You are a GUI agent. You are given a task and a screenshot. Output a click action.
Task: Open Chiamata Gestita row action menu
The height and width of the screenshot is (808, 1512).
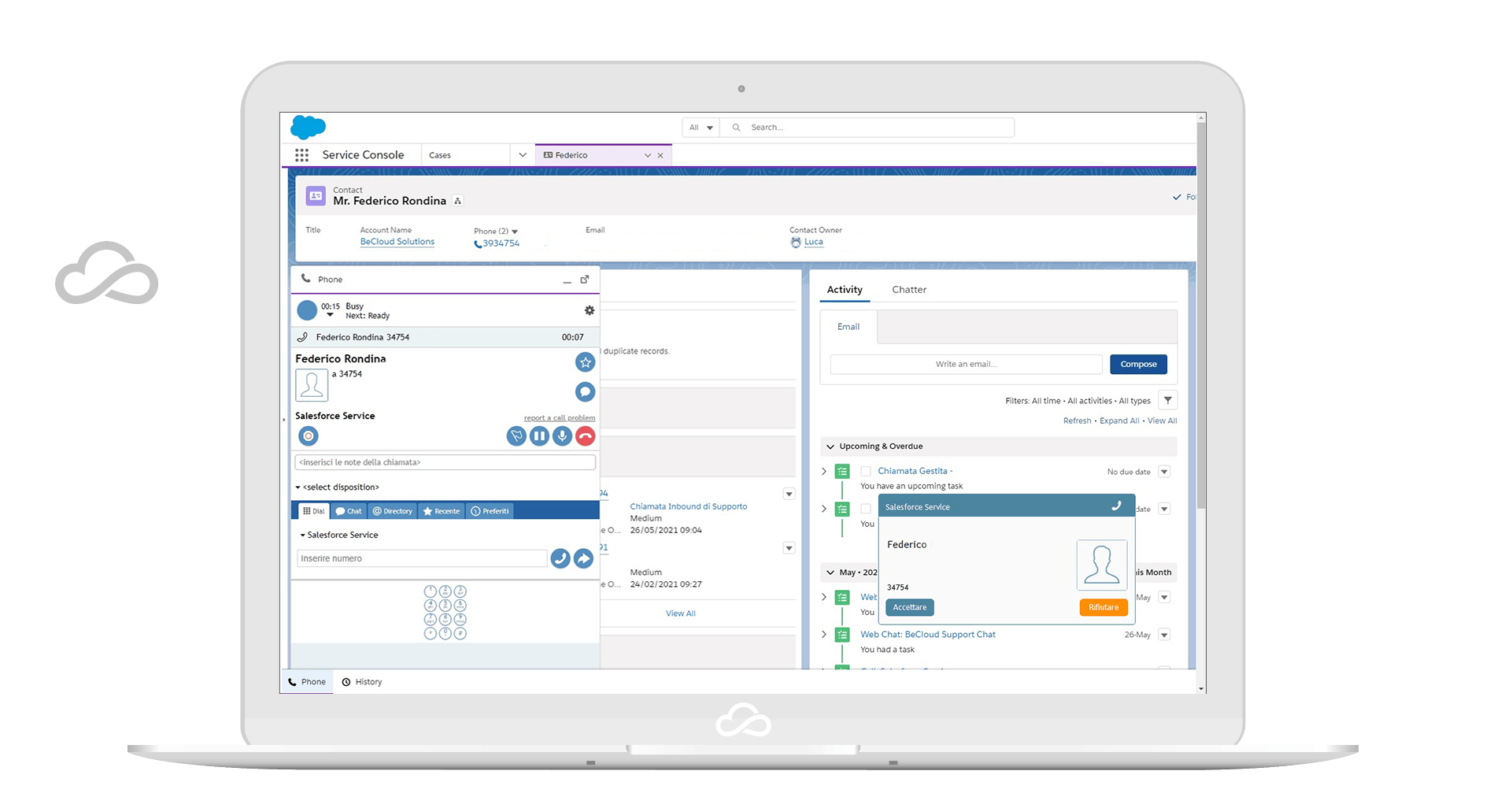(1164, 472)
